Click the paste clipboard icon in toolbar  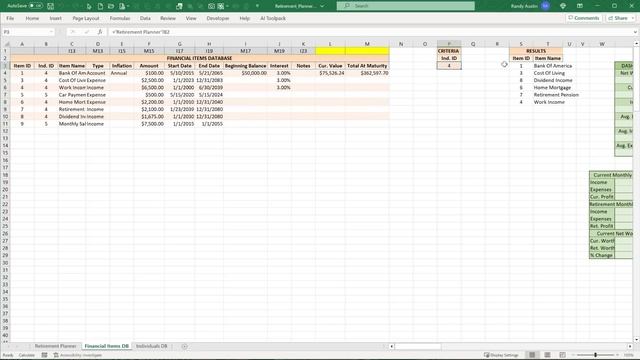[179, 6]
